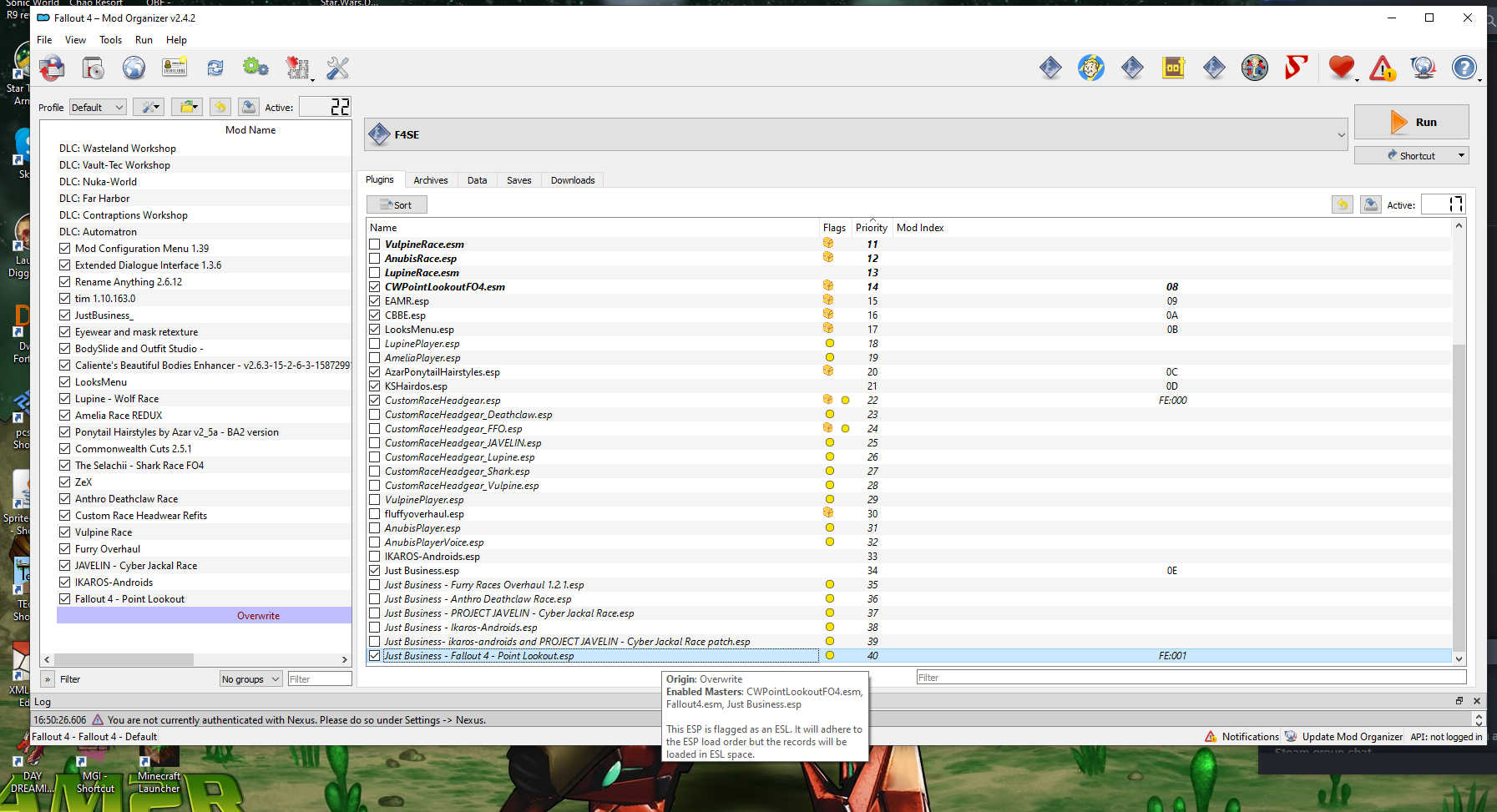
Task: Click the mod list create backup icon
Action: coord(249,107)
